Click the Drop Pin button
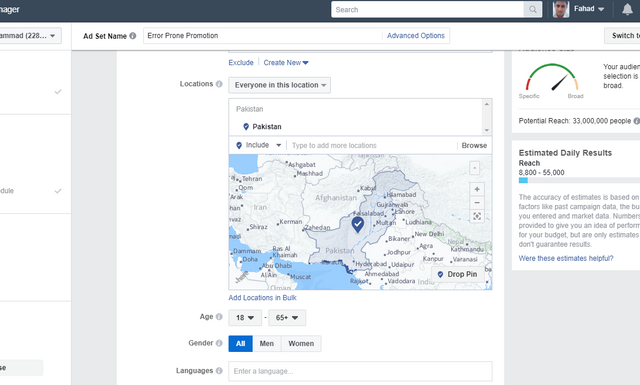The height and width of the screenshot is (385, 640). 458,274
